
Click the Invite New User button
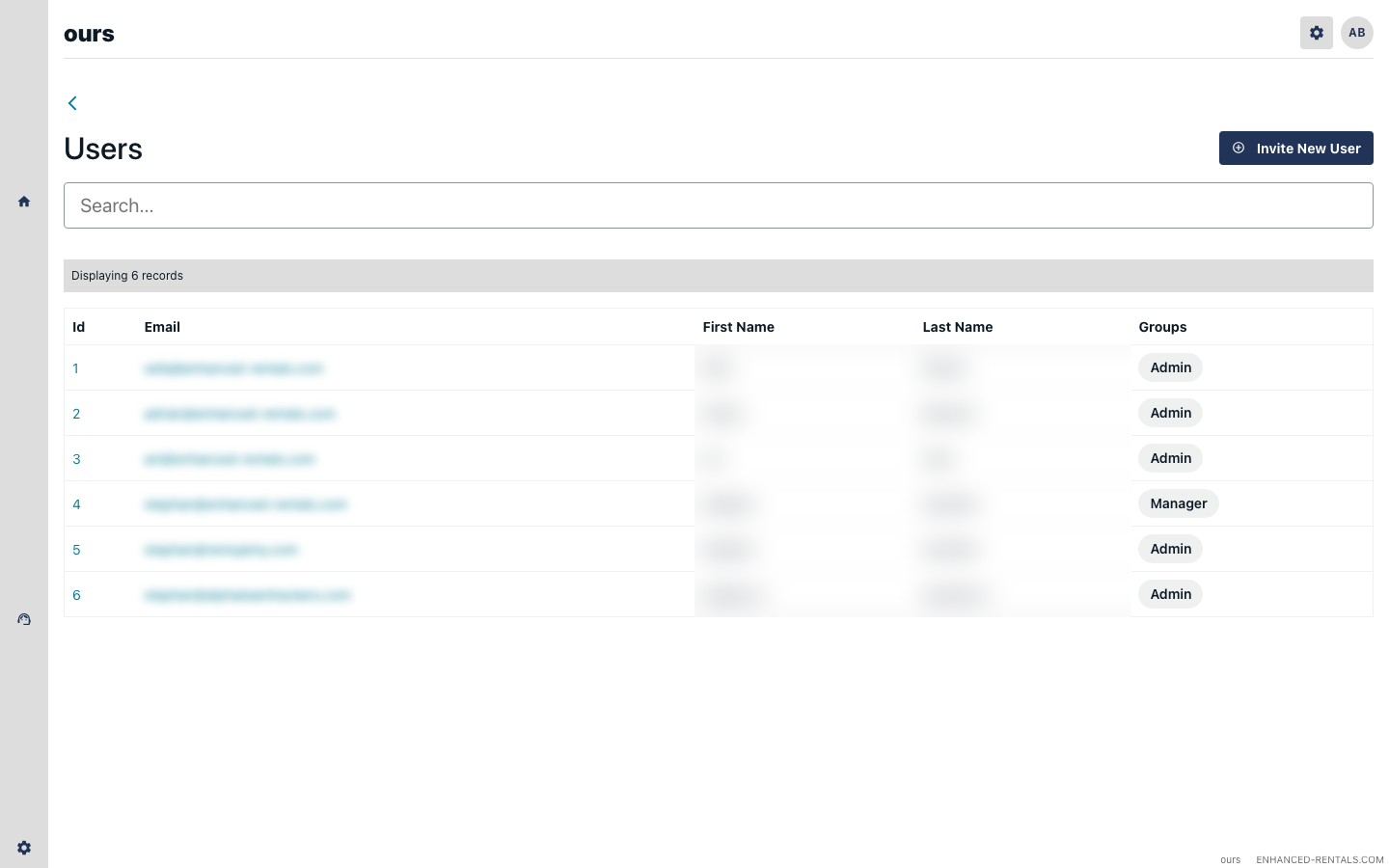[1295, 149]
